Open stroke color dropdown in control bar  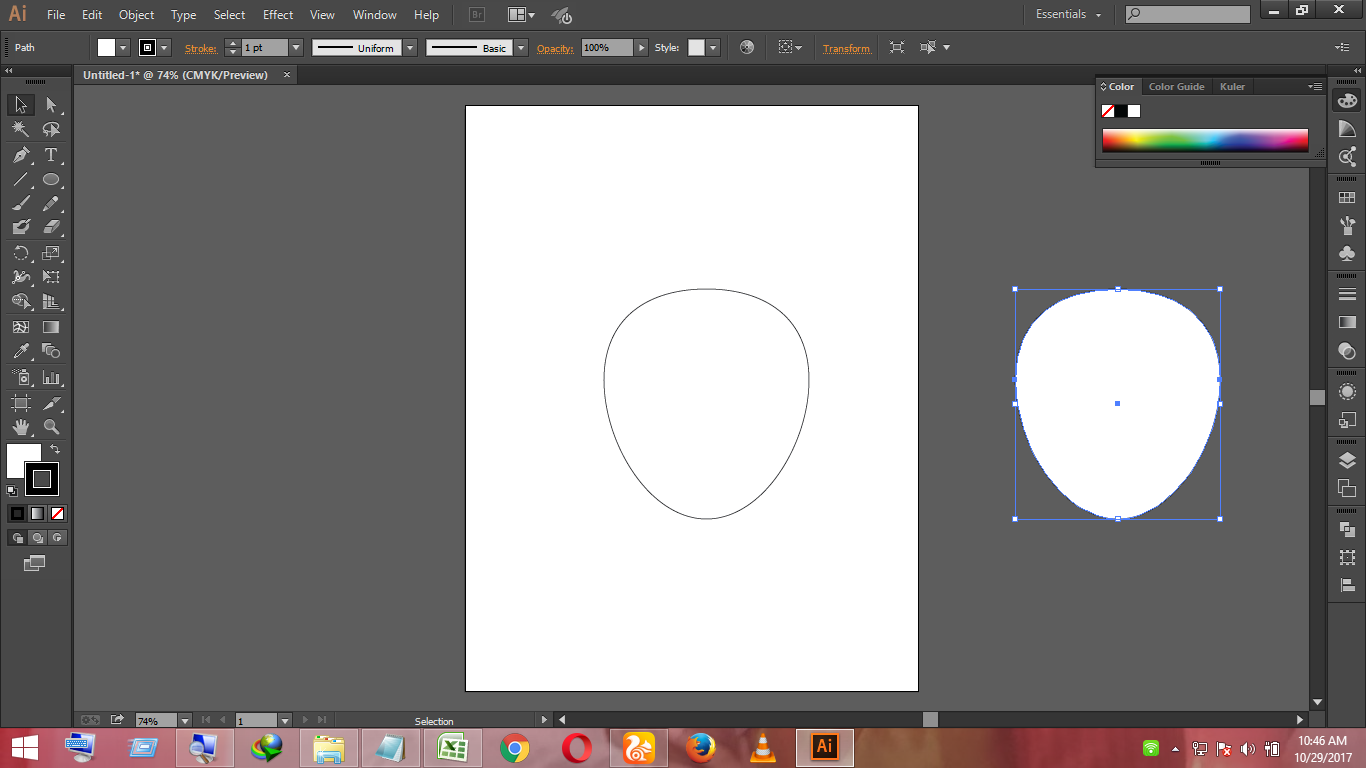(x=165, y=48)
